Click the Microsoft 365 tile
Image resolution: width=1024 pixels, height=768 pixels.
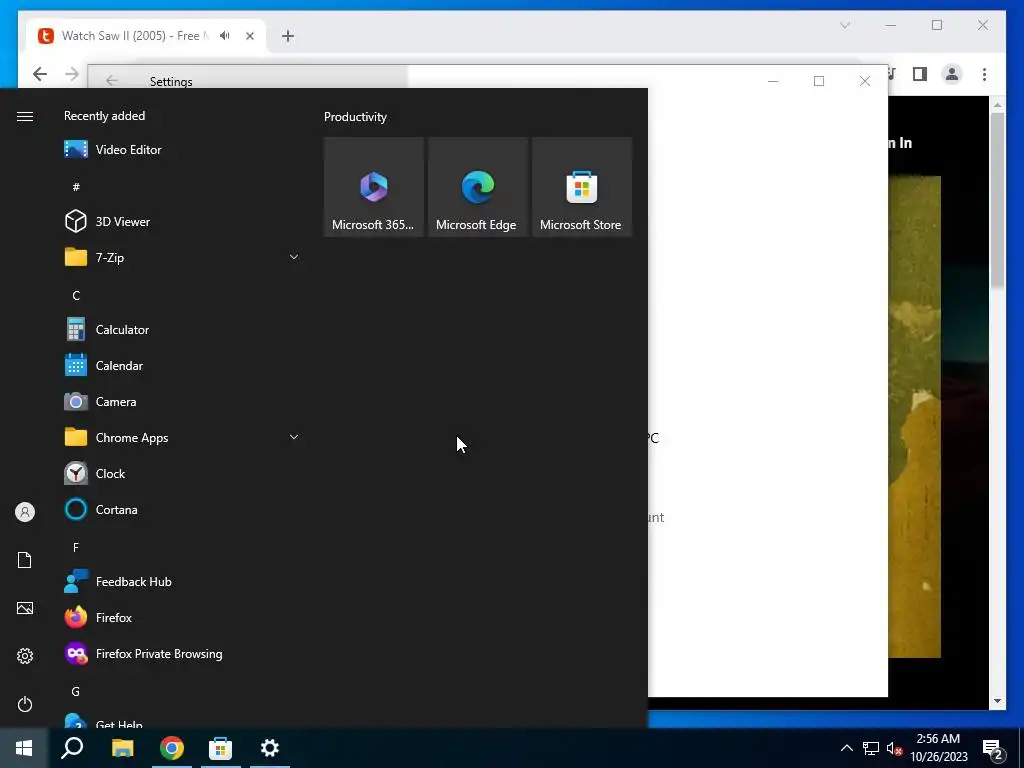[x=374, y=187]
